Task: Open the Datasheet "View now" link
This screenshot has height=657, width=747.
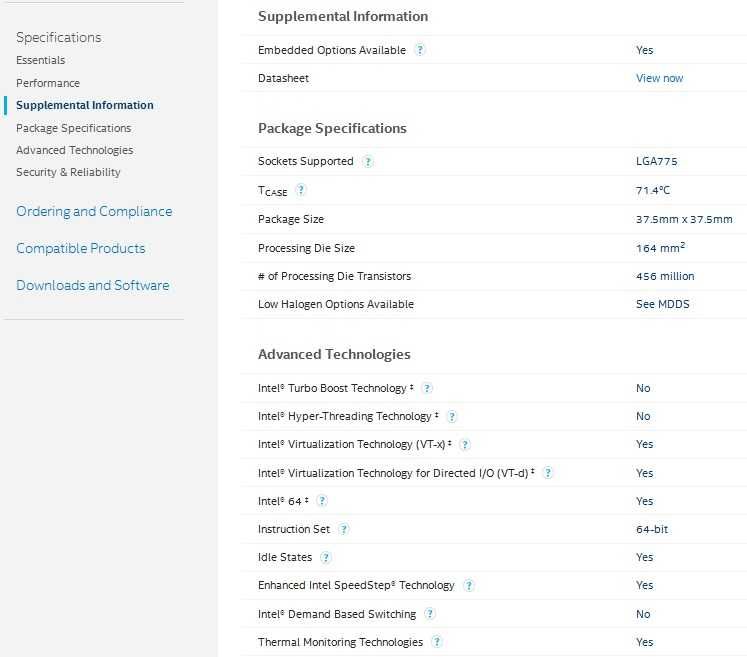Action: tap(659, 78)
